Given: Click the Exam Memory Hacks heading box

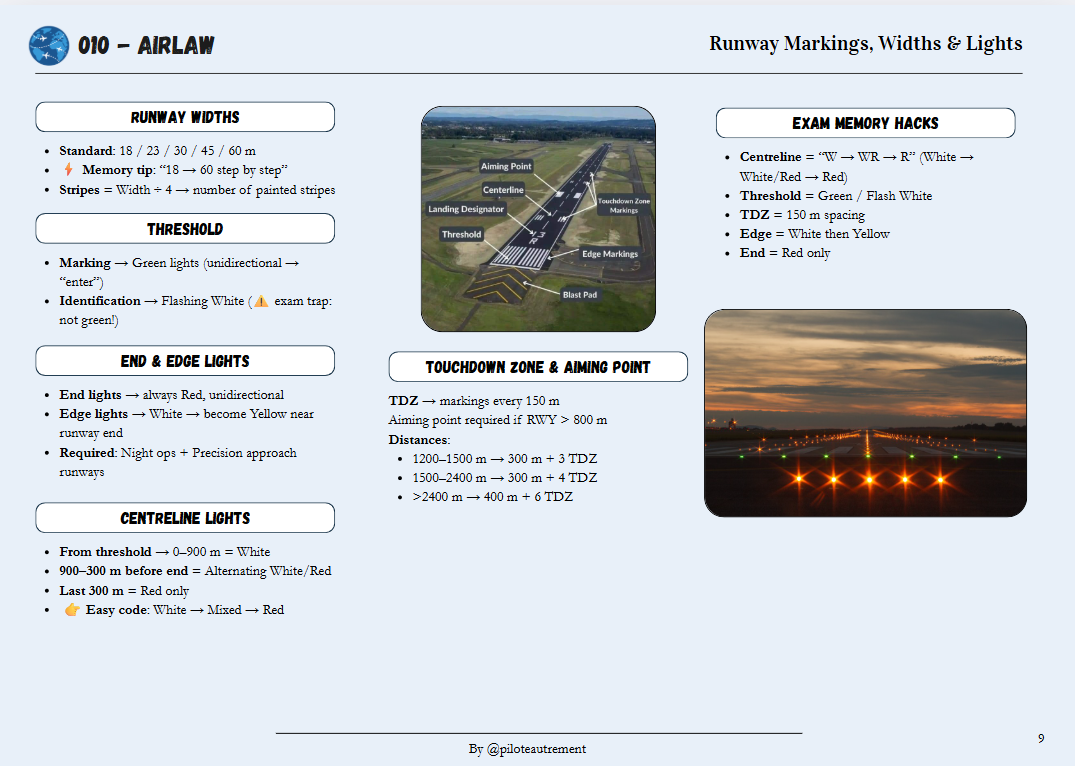Looking at the screenshot, I should [x=865, y=123].
